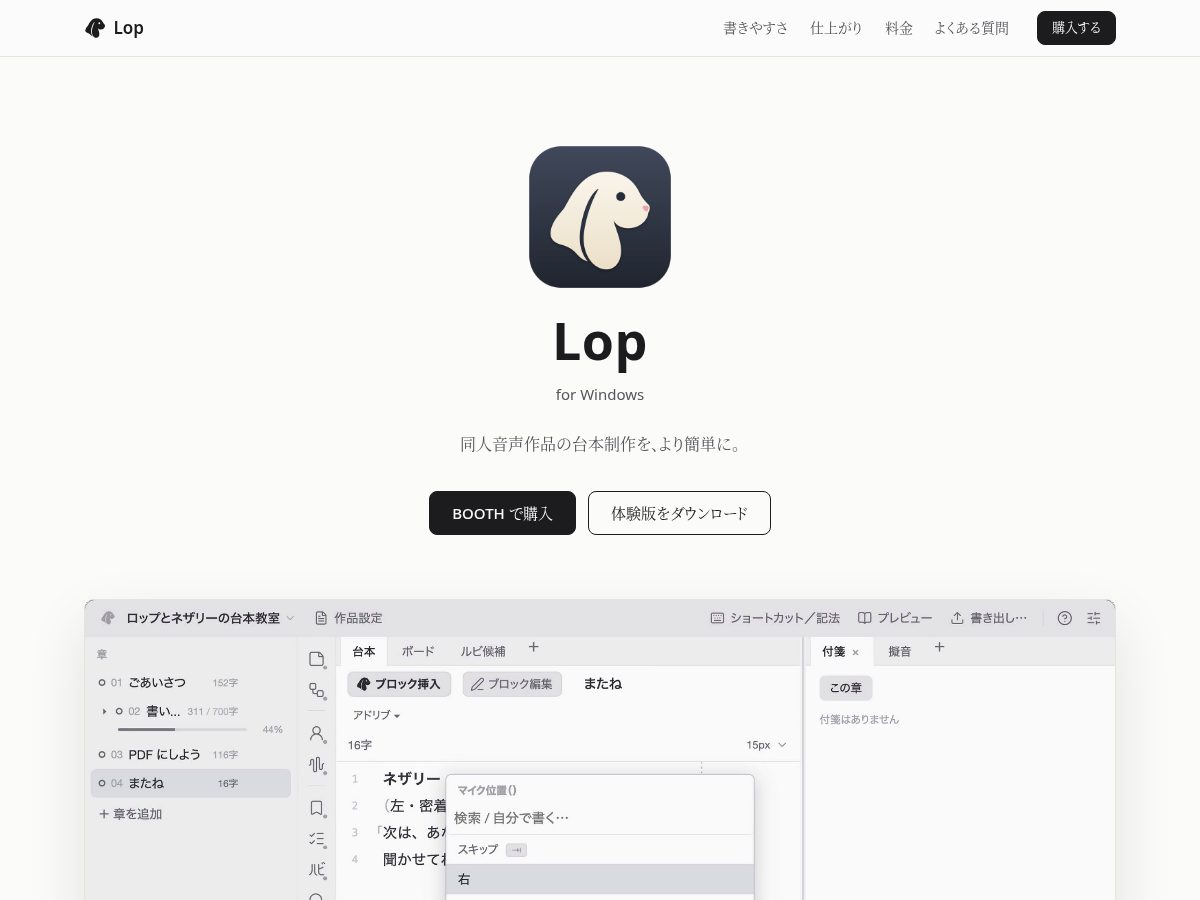Viewport: 1200px width, 900px height.
Task: Open the page icon in vertical sidebar
Action: click(317, 659)
